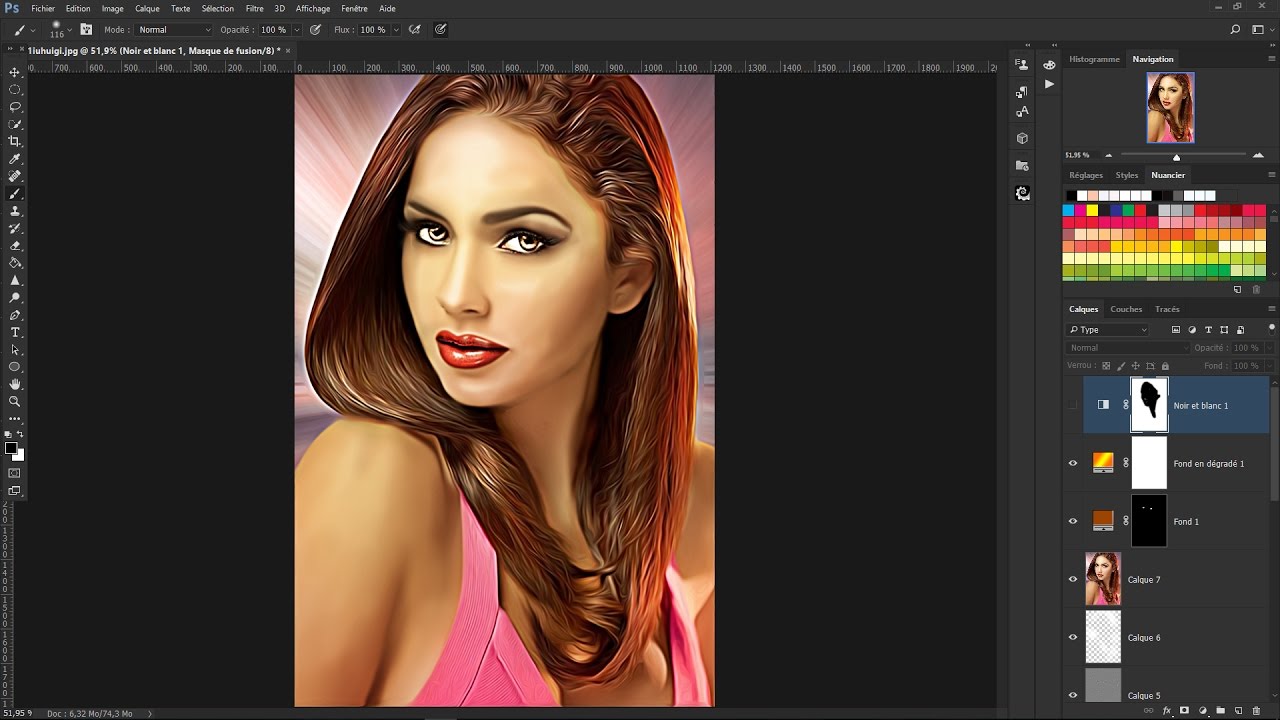This screenshot has width=1280, height=720.
Task: Click the Noir et blanc 1 layer mask thumbnail
Action: click(1149, 405)
